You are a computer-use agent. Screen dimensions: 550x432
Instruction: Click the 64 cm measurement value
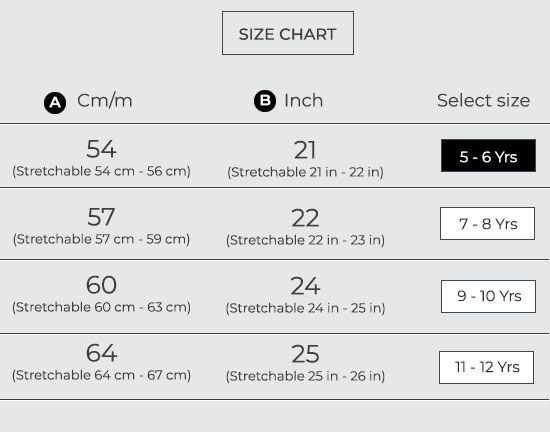point(101,353)
